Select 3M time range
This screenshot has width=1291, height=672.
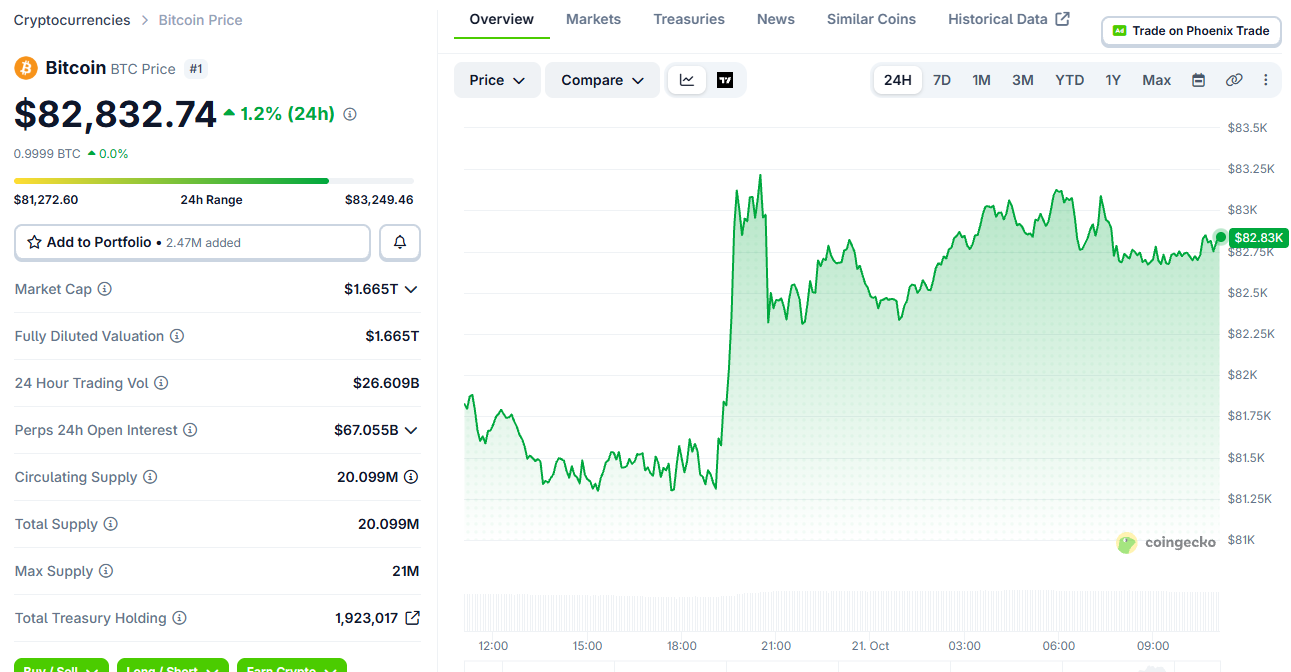1023,80
